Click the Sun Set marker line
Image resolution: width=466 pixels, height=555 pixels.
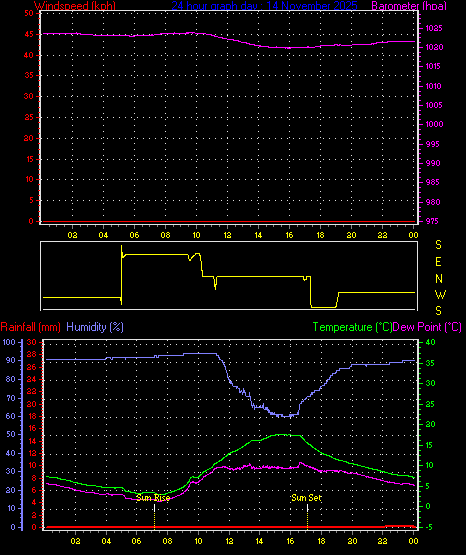click(x=307, y=516)
